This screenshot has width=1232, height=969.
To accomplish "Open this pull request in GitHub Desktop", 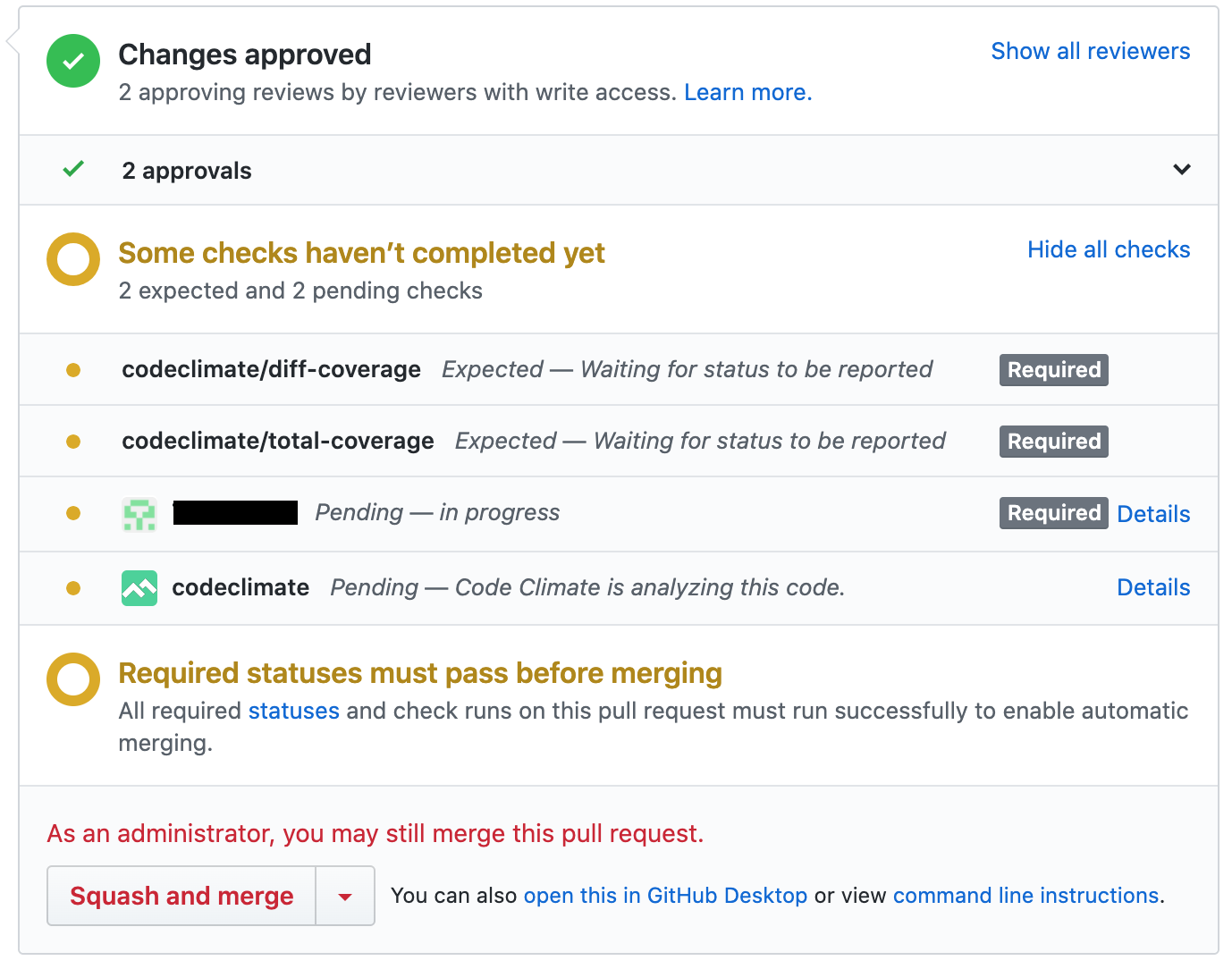I will 665,895.
